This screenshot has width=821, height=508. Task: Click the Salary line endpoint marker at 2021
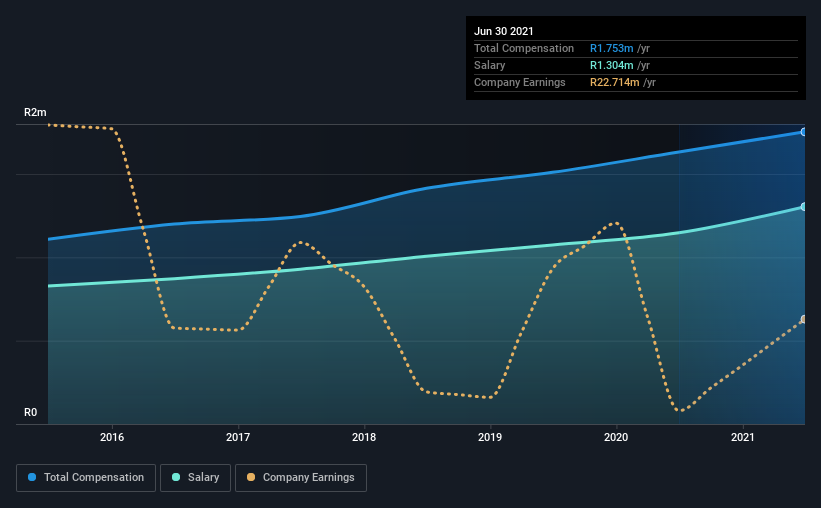(803, 207)
